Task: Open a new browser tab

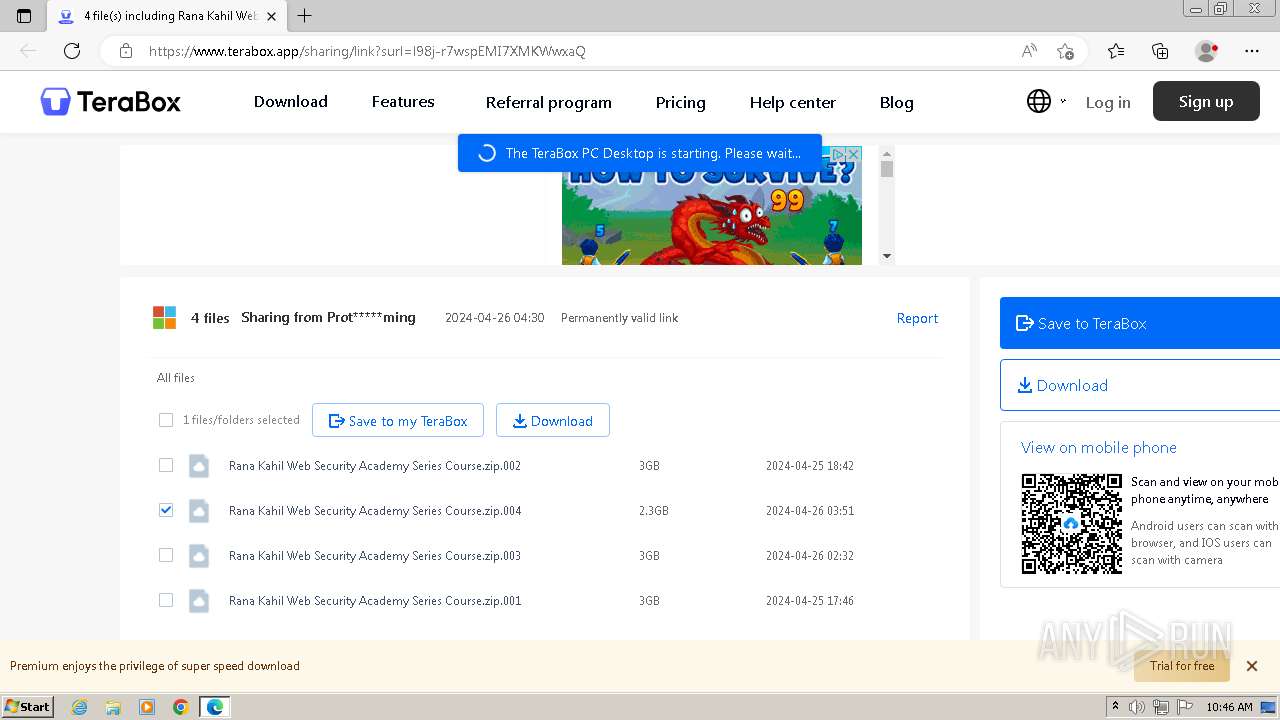Action: click(x=305, y=16)
